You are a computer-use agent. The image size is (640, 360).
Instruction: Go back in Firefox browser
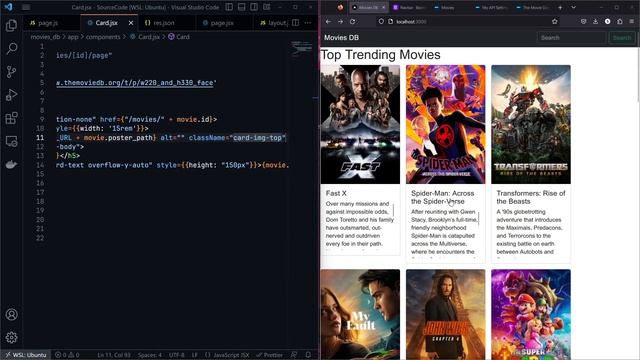328,22
